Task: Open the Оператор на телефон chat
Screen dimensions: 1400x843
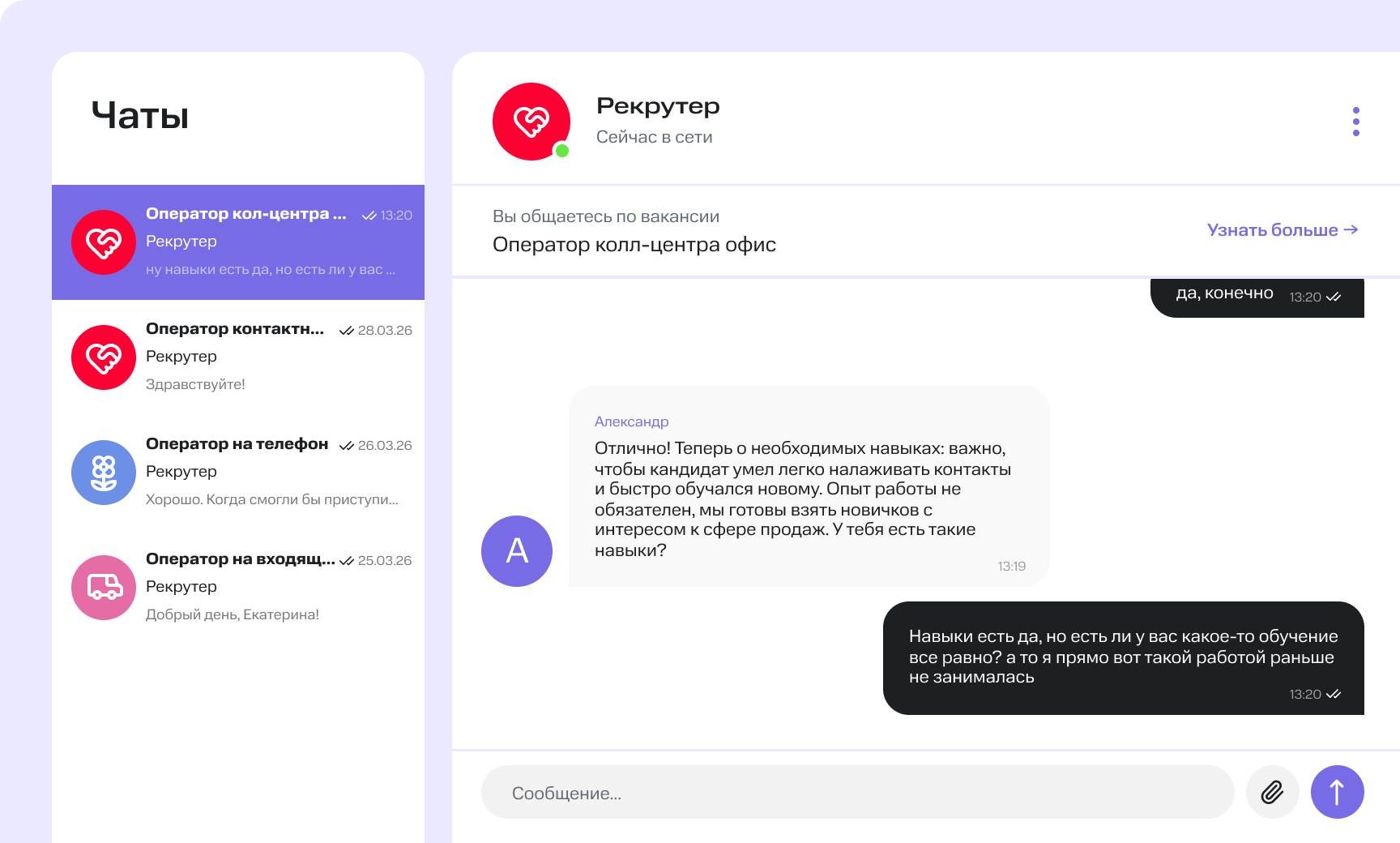Action: (237, 444)
